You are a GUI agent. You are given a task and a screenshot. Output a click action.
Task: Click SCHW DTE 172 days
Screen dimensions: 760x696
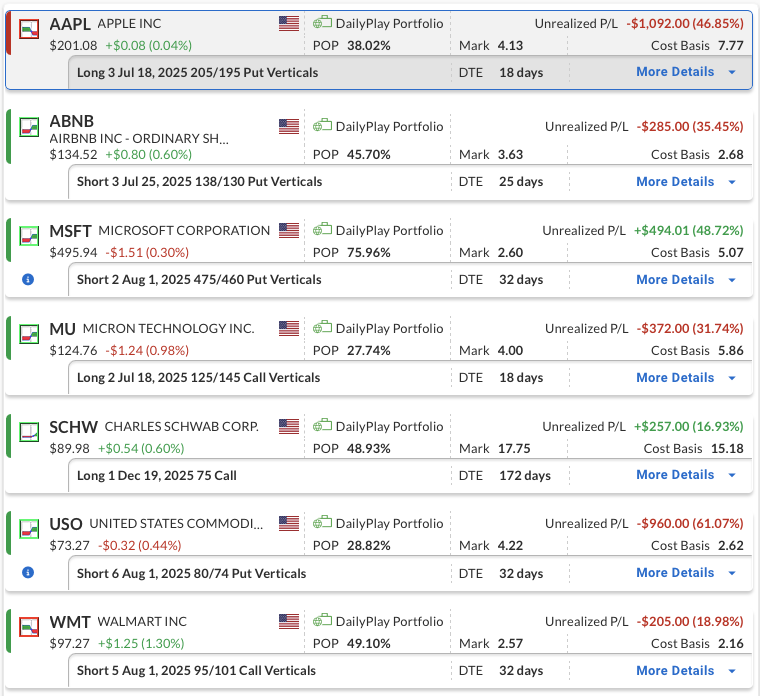point(525,475)
